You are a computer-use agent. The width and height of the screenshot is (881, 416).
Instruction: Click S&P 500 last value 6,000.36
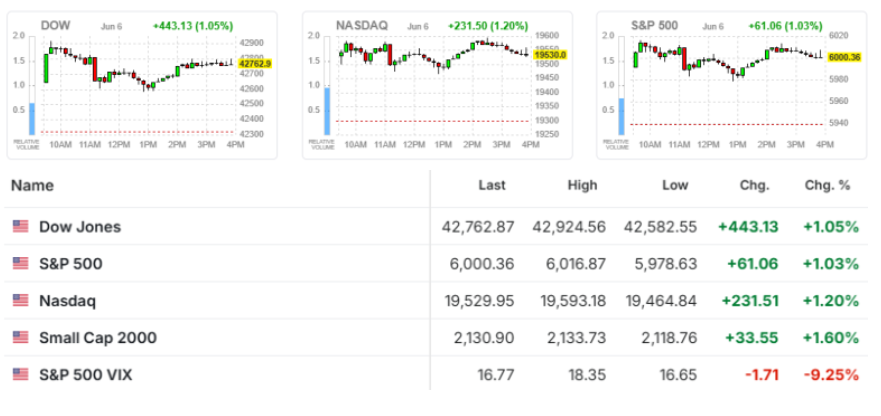pyautogui.click(x=482, y=264)
